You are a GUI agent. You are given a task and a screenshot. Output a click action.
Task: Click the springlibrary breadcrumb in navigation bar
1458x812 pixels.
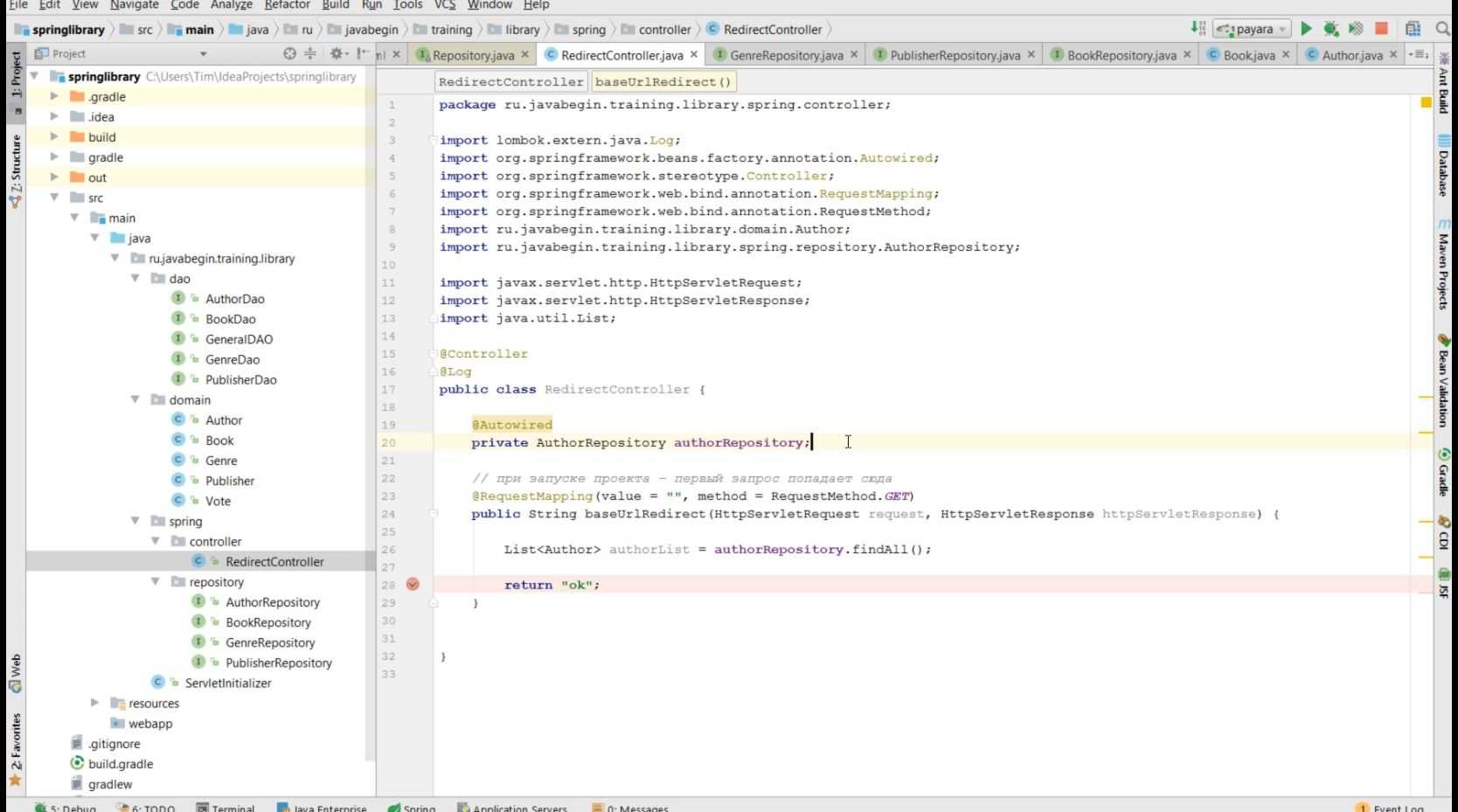tap(68, 29)
